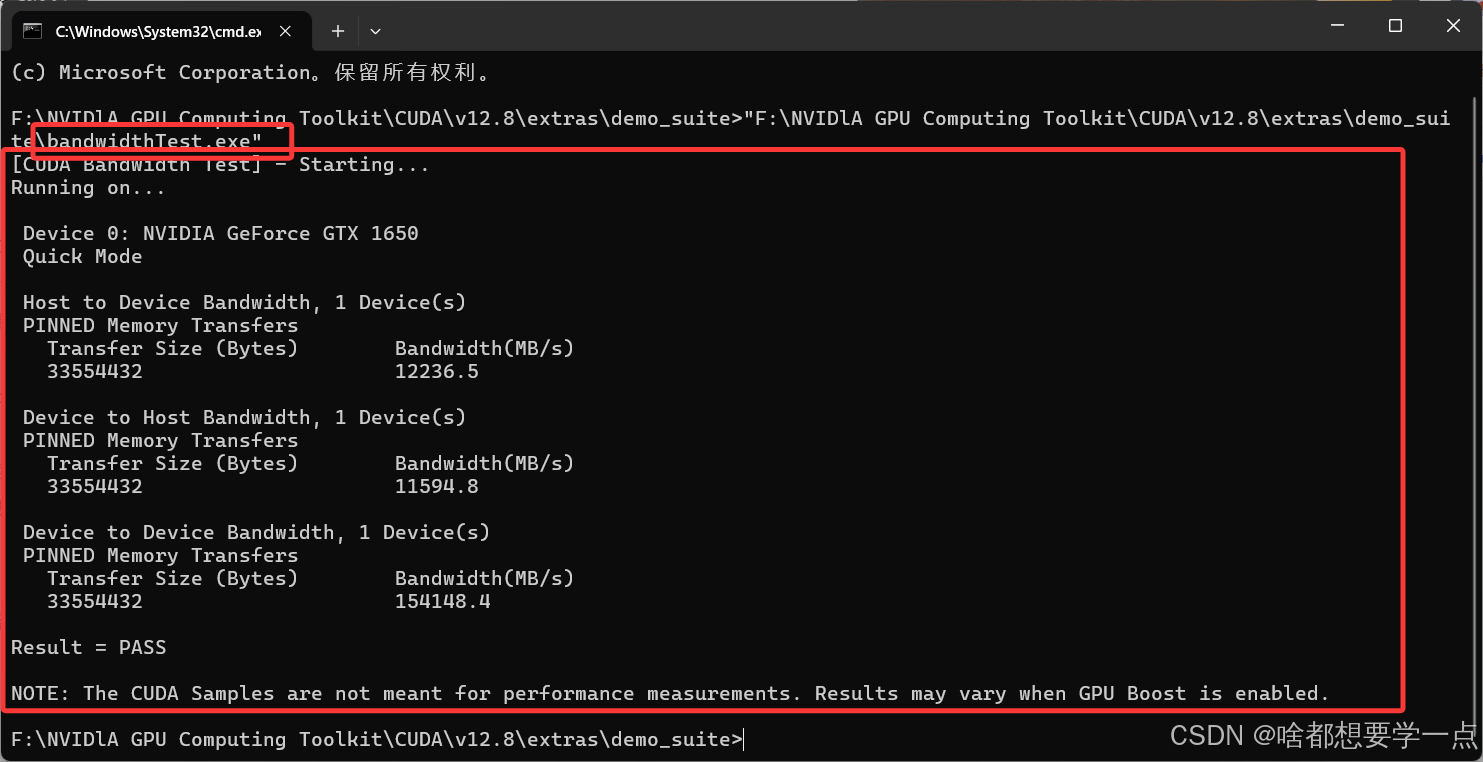Image resolution: width=1483 pixels, height=762 pixels.
Task: Click the cmd.exe icon on the terminal tab
Action: pyautogui.click(x=33, y=31)
